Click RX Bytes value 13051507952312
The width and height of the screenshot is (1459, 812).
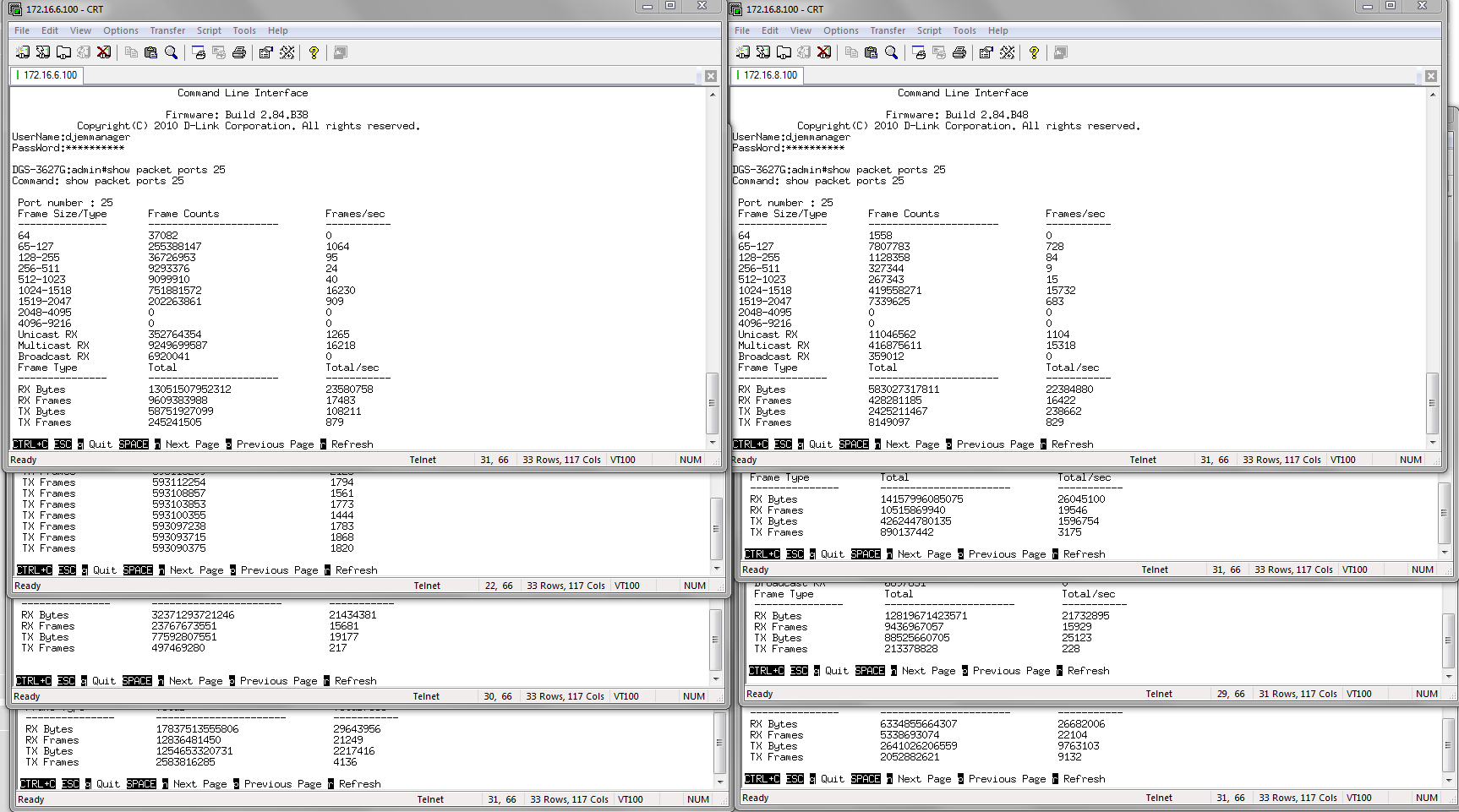(189, 390)
